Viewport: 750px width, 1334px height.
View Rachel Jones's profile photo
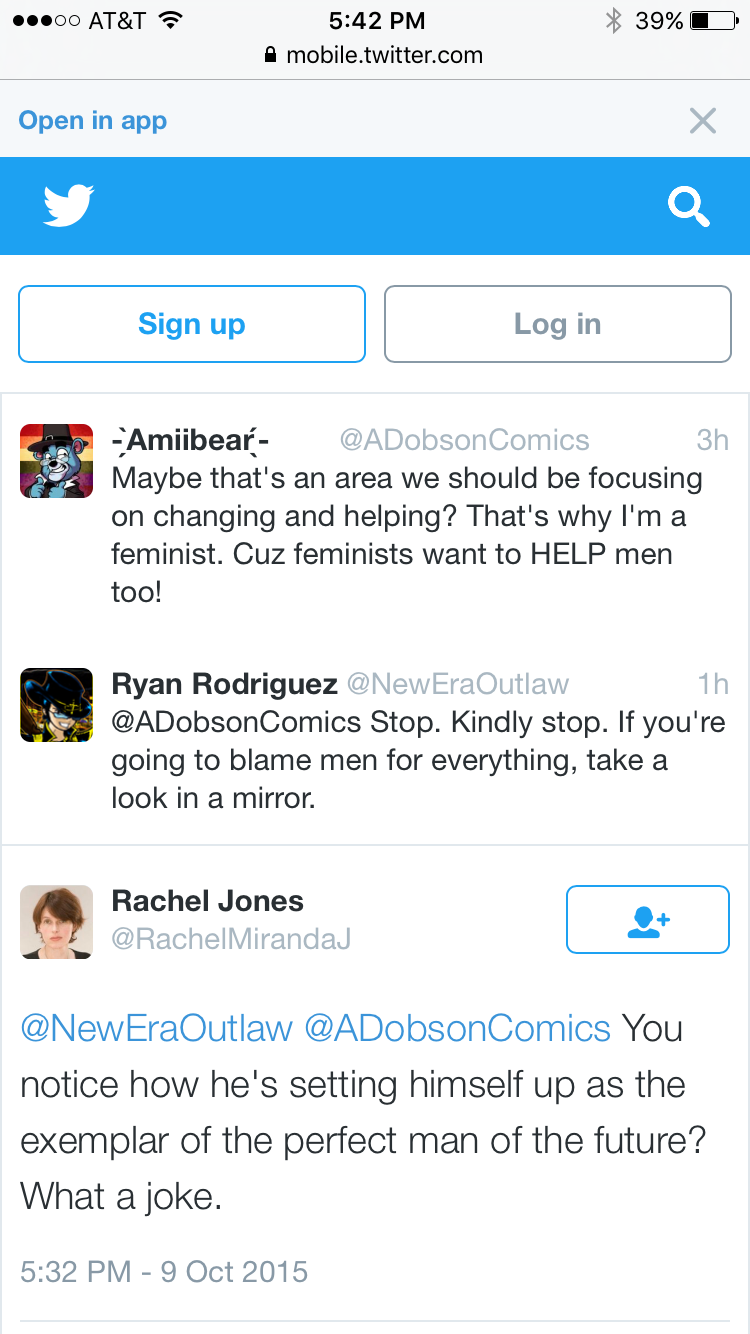pos(56,922)
